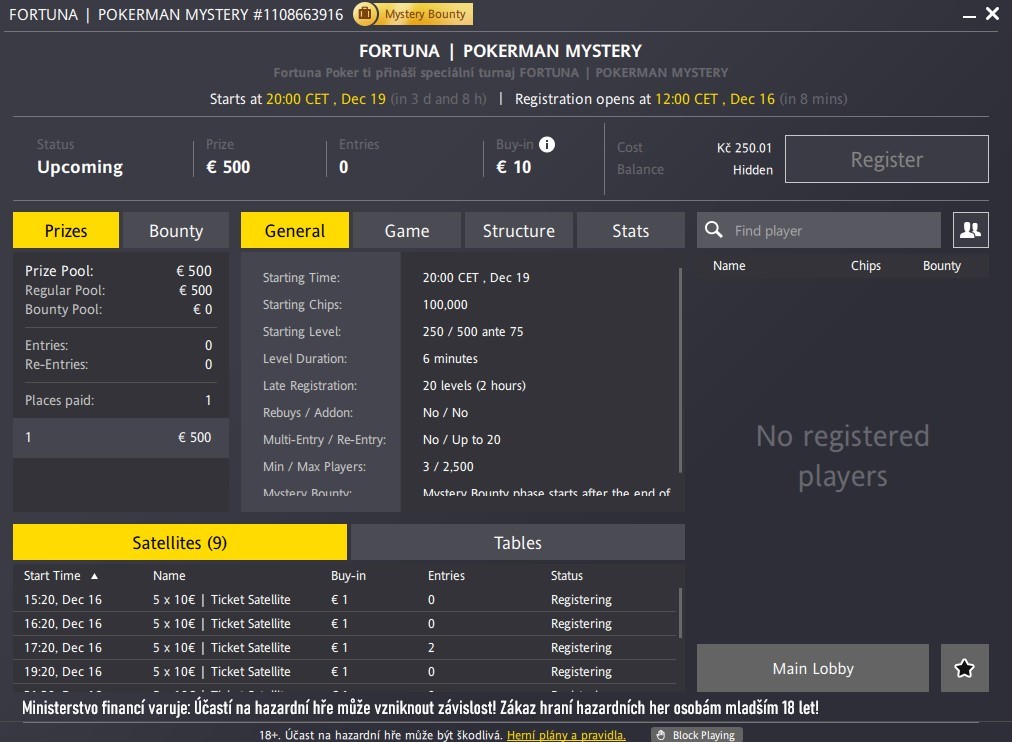The width and height of the screenshot is (1012, 742).
Task: Click the Satellites list scrollbar
Action: tap(680, 612)
